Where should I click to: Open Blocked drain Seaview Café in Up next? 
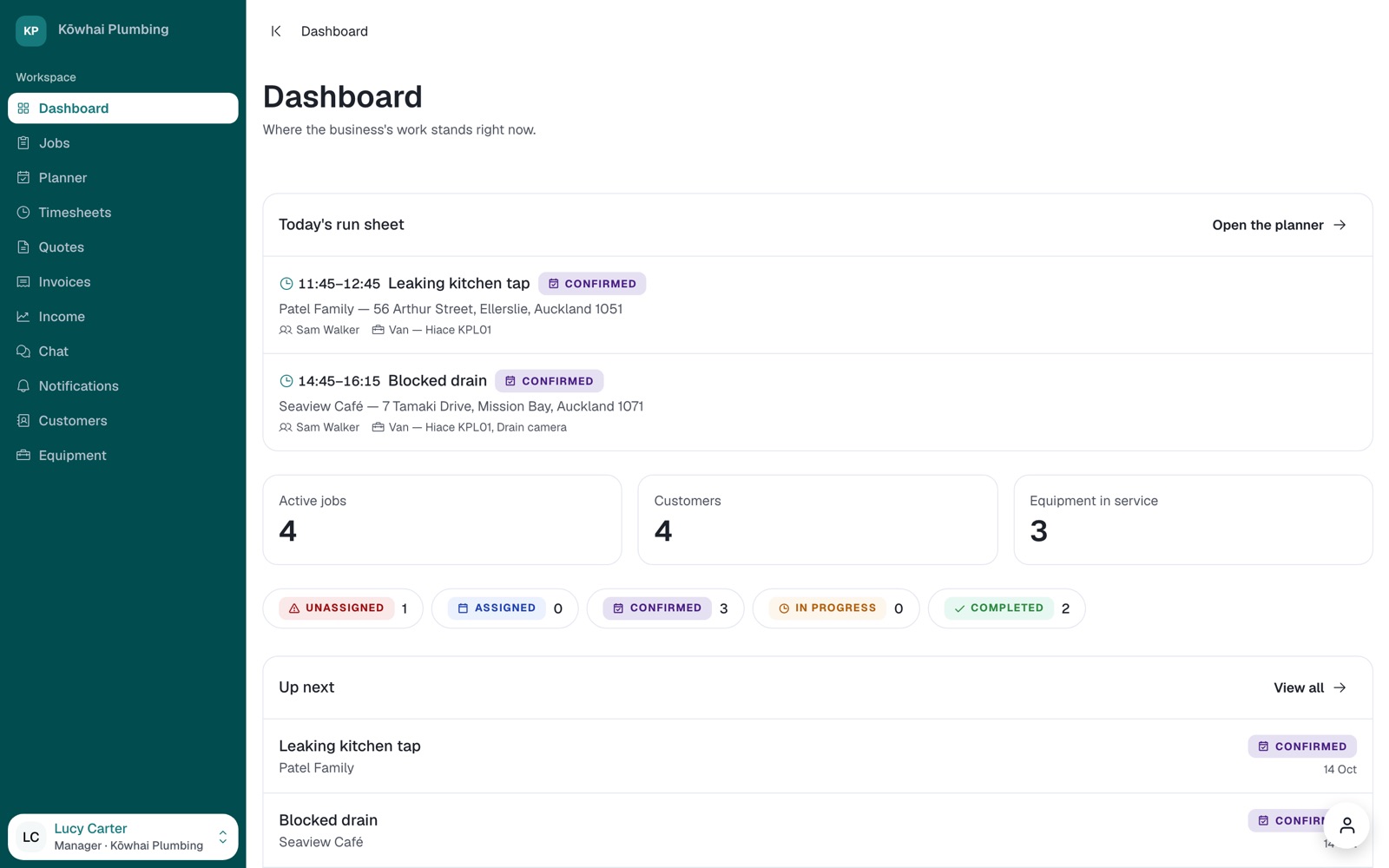click(818, 831)
